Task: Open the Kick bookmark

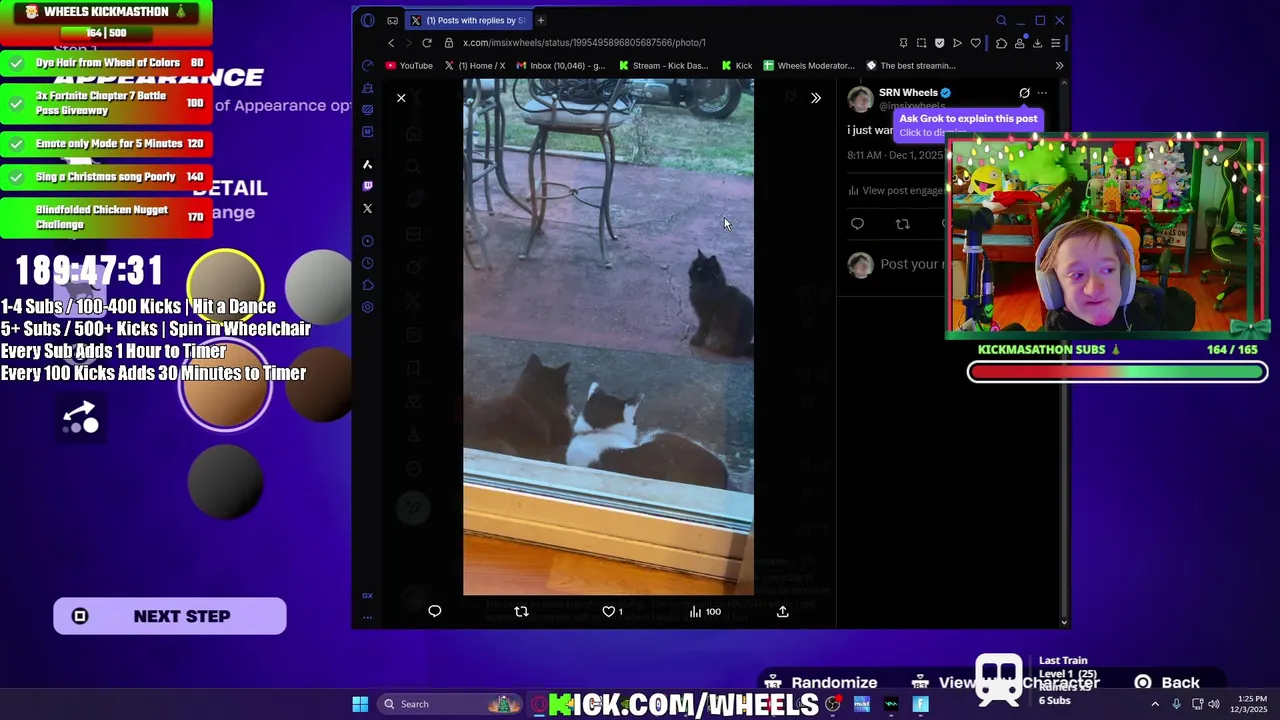Action: (736, 66)
